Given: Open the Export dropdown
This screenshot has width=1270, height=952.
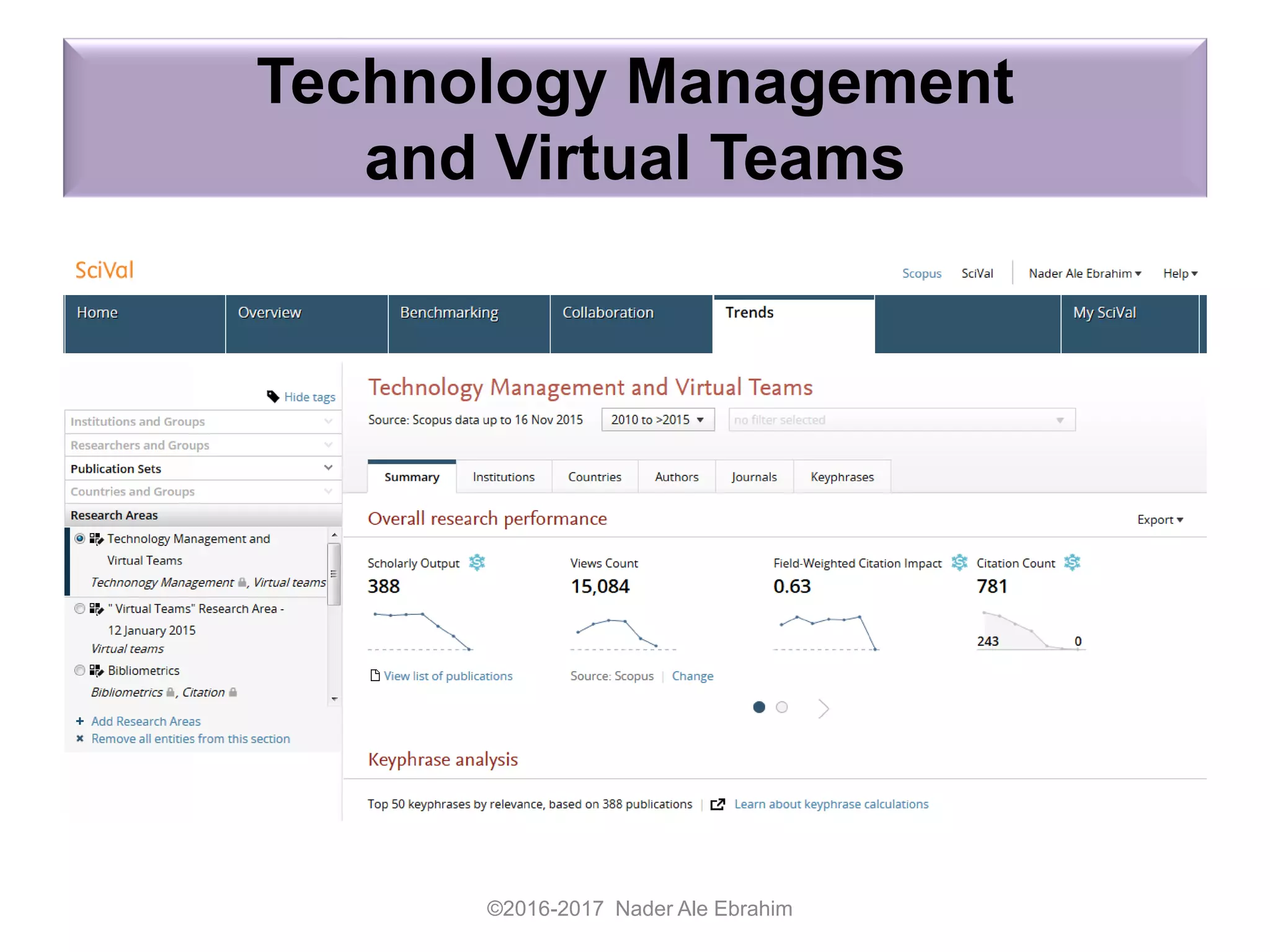Looking at the screenshot, I should tap(1160, 519).
